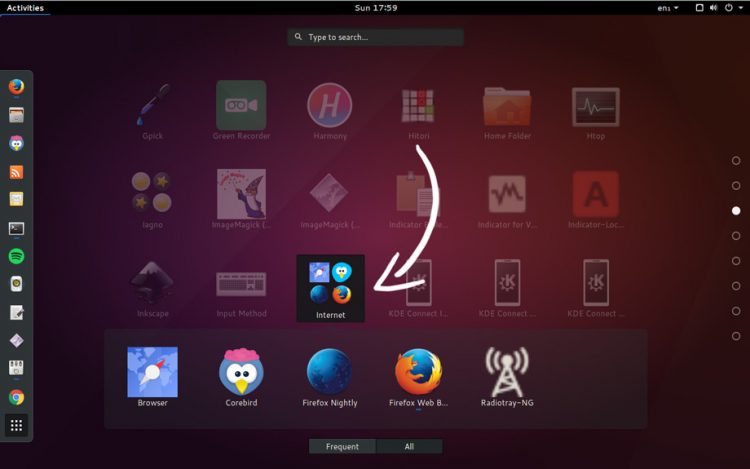750x469 pixels.
Task: Launch Green Recorder
Action: (x=241, y=111)
